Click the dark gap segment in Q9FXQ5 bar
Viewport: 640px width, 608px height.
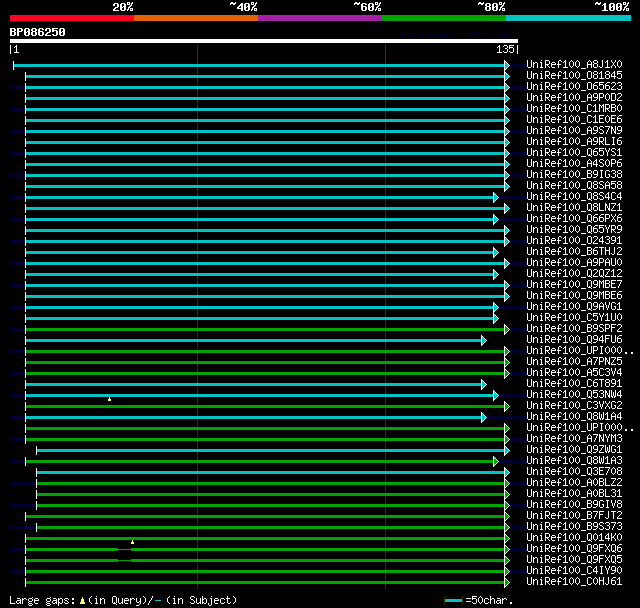coord(124,561)
